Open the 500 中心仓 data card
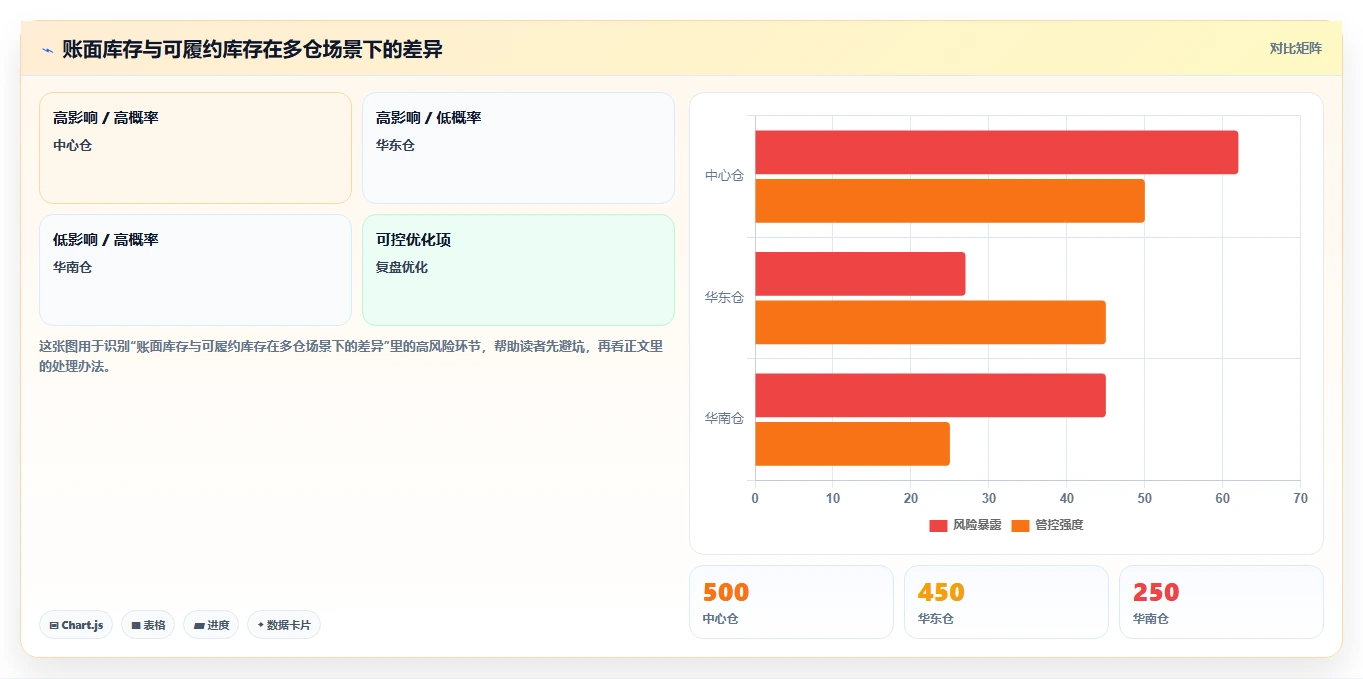Screen dimensions: 1363x679 791,602
